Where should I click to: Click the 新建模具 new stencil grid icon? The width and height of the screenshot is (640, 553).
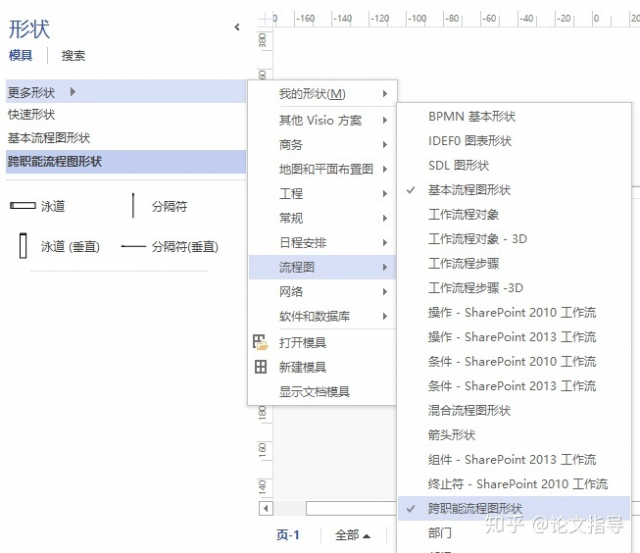260,367
